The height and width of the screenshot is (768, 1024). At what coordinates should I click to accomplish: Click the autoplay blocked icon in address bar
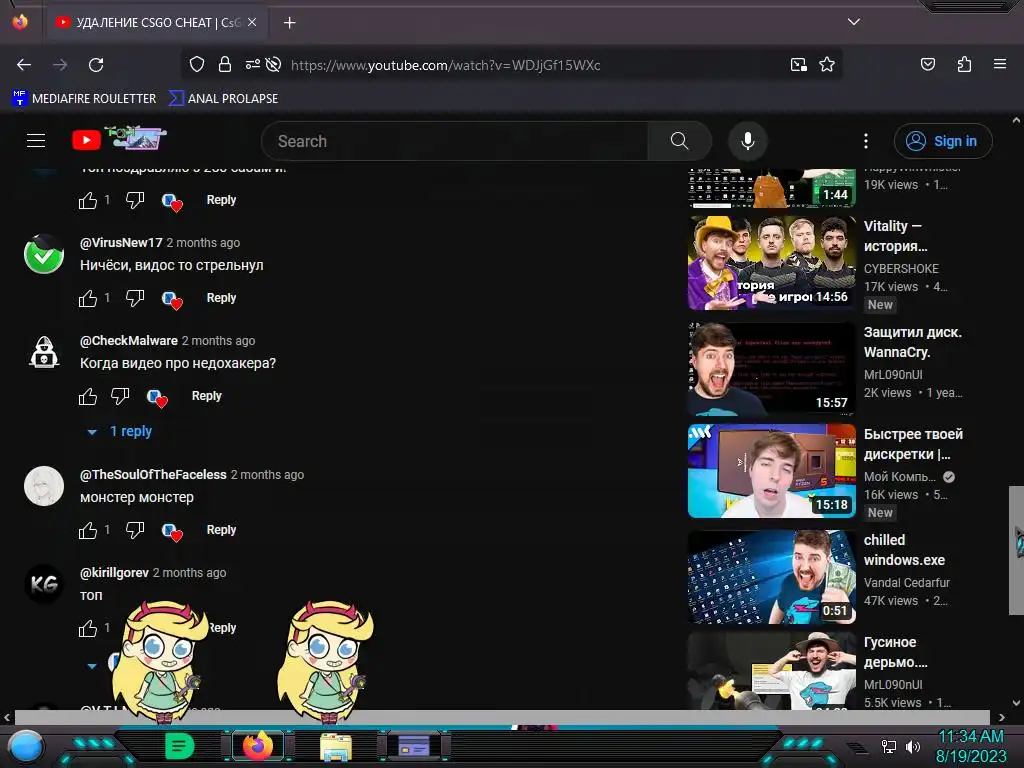tap(274, 64)
